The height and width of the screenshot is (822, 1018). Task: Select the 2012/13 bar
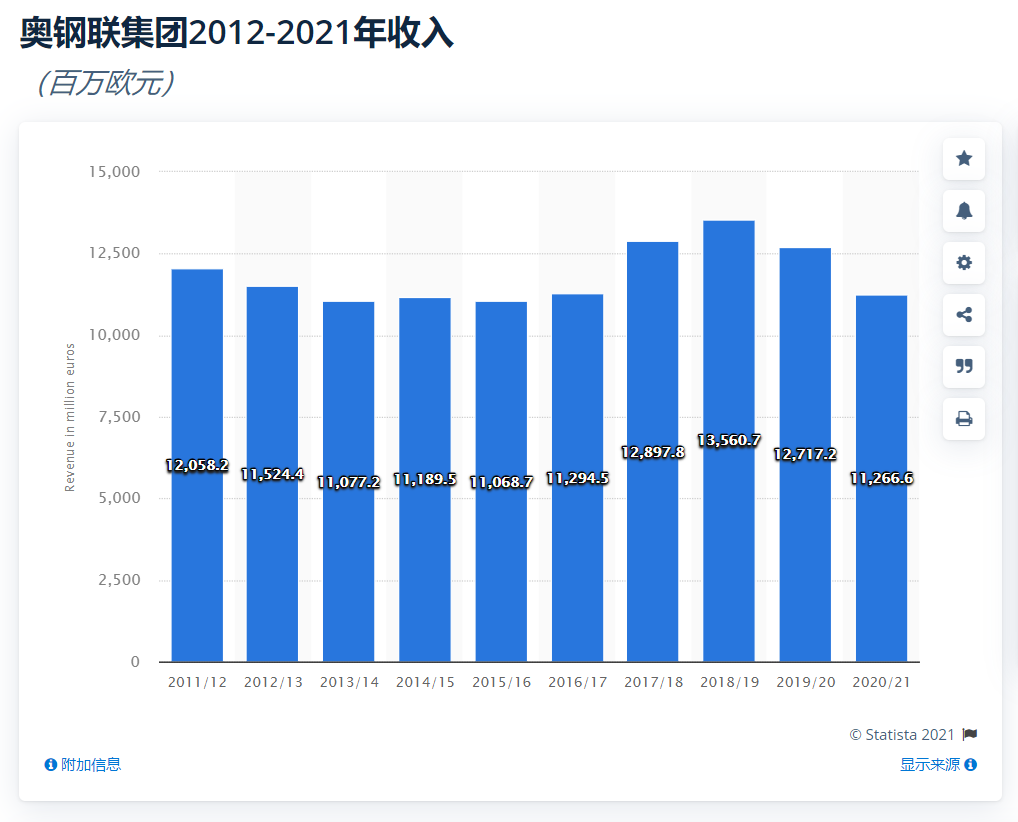273,475
